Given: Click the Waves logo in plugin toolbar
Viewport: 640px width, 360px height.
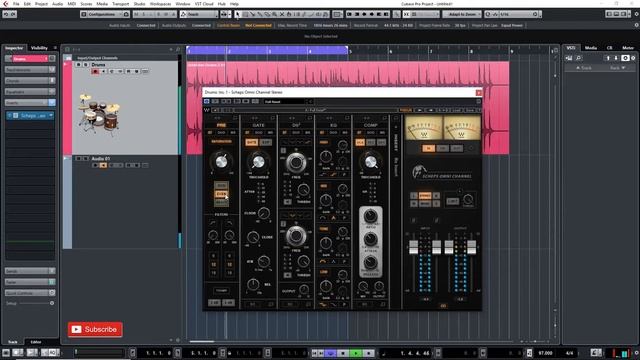Looking at the screenshot, I should pos(207,110).
